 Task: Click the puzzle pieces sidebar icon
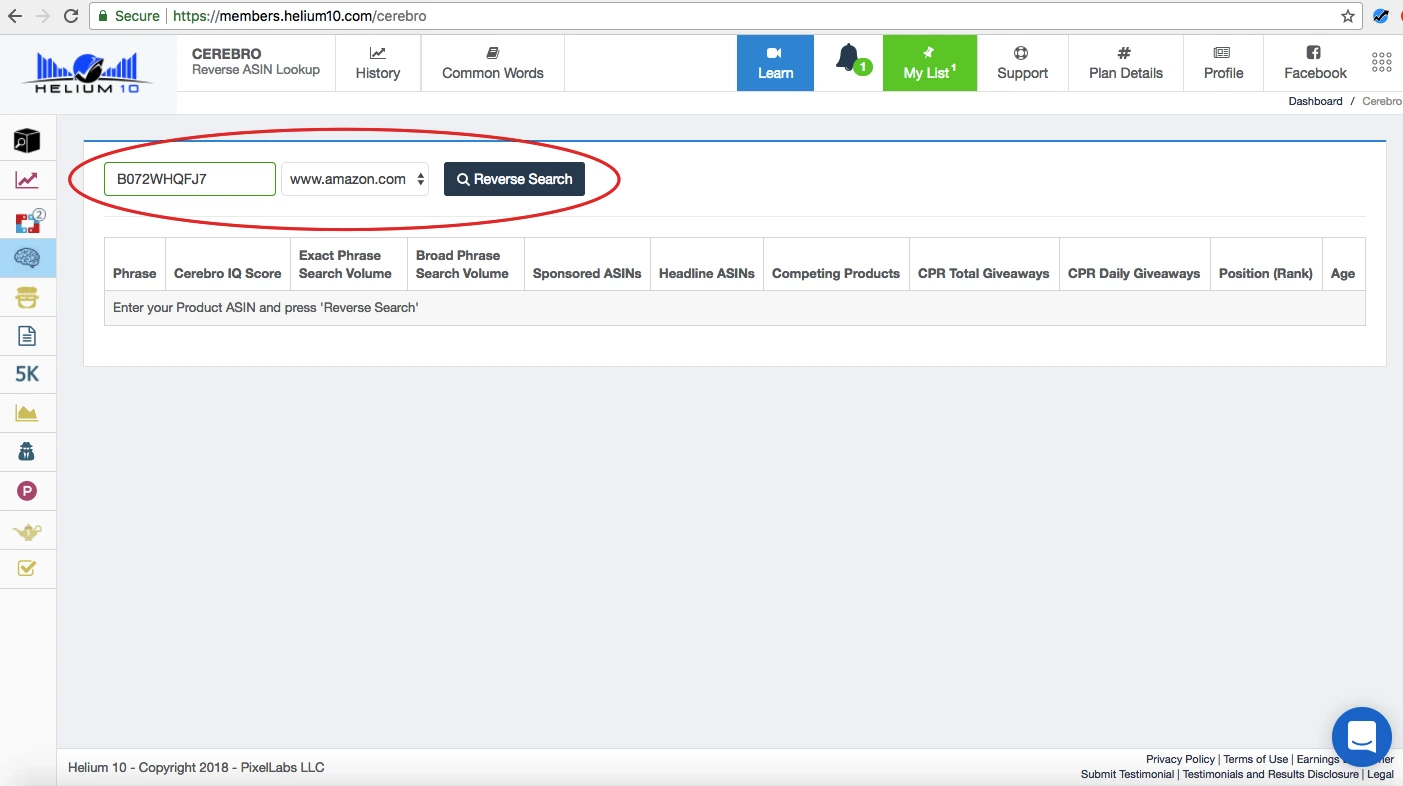[x=27, y=220]
